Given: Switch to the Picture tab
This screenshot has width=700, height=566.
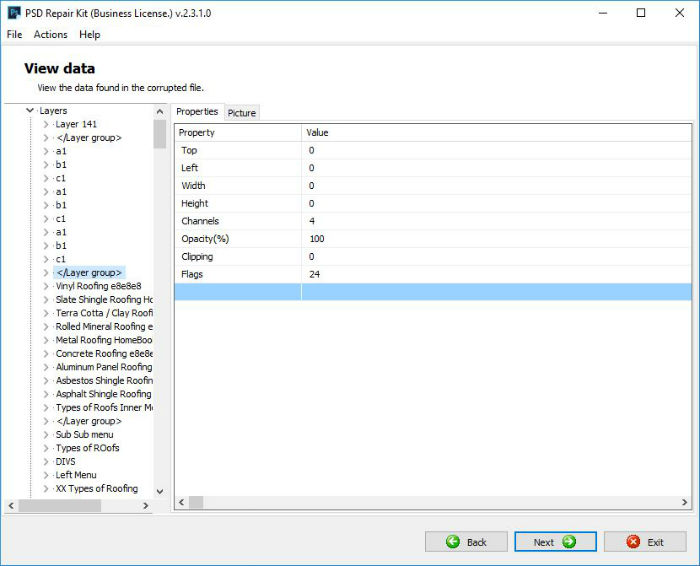Looking at the screenshot, I should (x=242, y=113).
